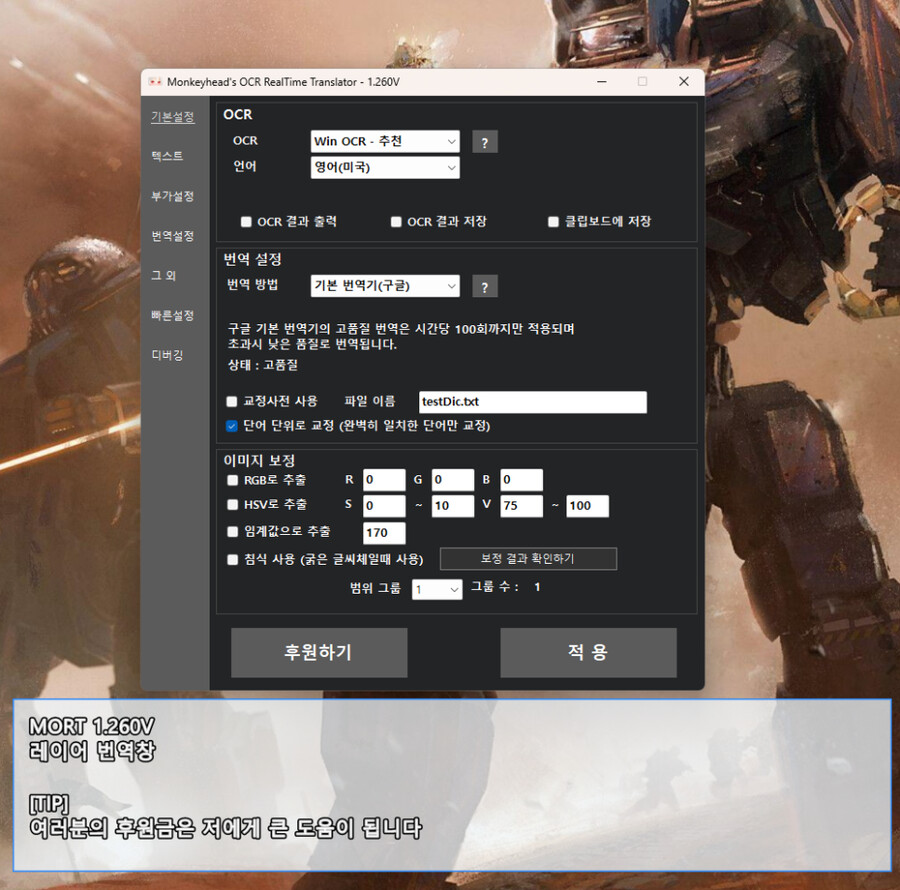Screen dimensions: 900x890
Task: Click the V maximum field showing 100
Action: (x=587, y=506)
